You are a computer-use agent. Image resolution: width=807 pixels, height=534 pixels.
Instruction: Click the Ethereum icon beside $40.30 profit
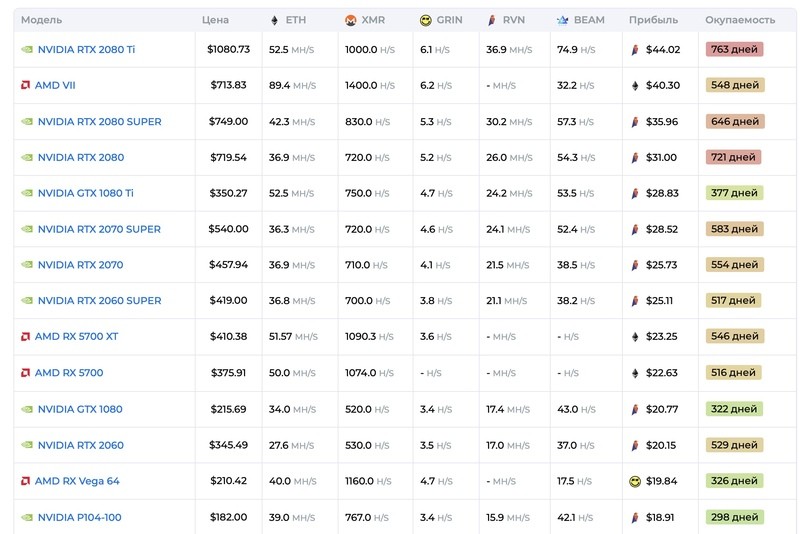634,86
